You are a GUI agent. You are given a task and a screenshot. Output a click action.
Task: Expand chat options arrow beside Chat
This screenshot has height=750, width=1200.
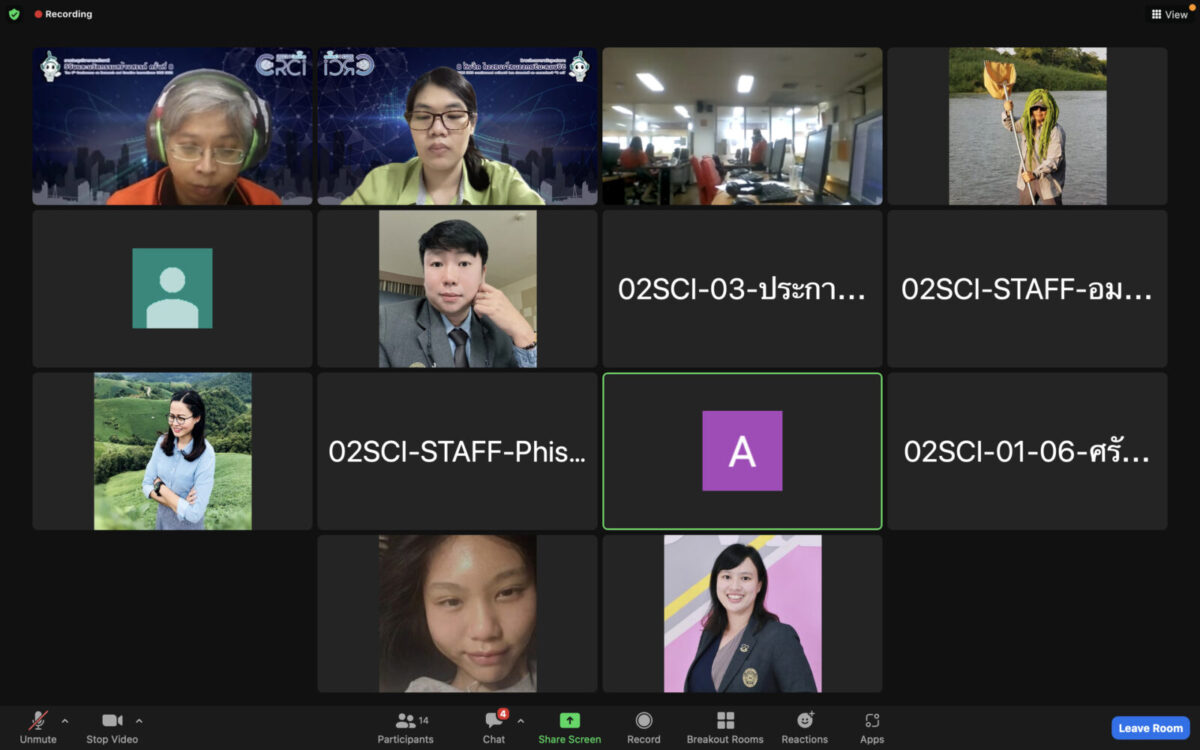520,720
